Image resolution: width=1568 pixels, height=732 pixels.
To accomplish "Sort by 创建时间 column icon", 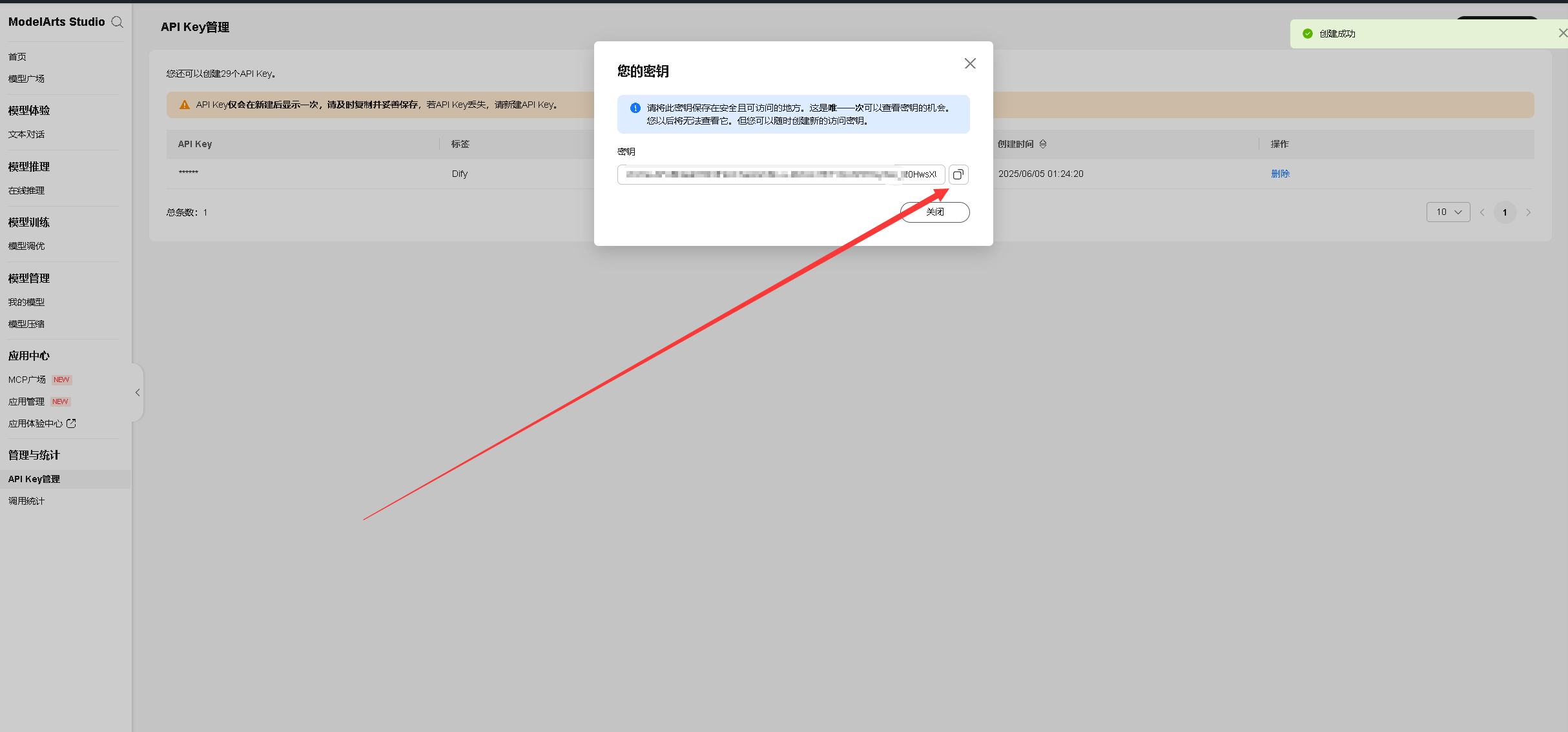I will pyautogui.click(x=1043, y=144).
